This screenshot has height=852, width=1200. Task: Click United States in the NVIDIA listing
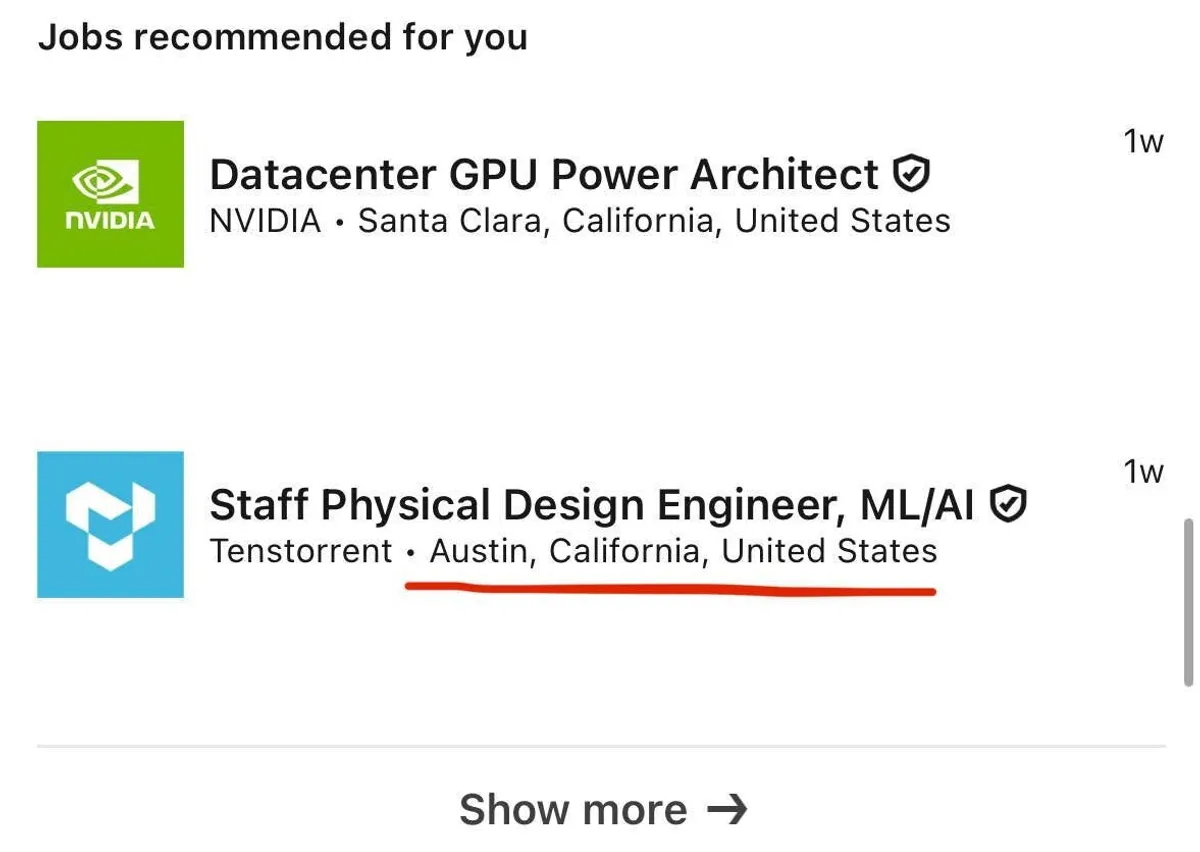(842, 221)
